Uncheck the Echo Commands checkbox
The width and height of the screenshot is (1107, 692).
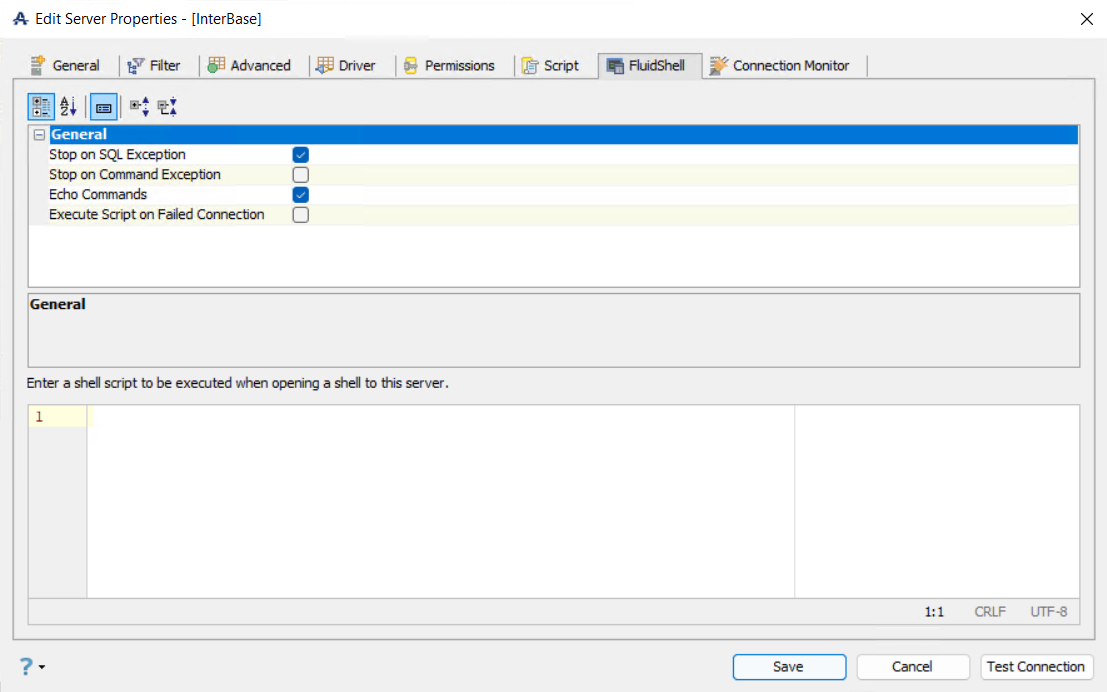(x=301, y=195)
